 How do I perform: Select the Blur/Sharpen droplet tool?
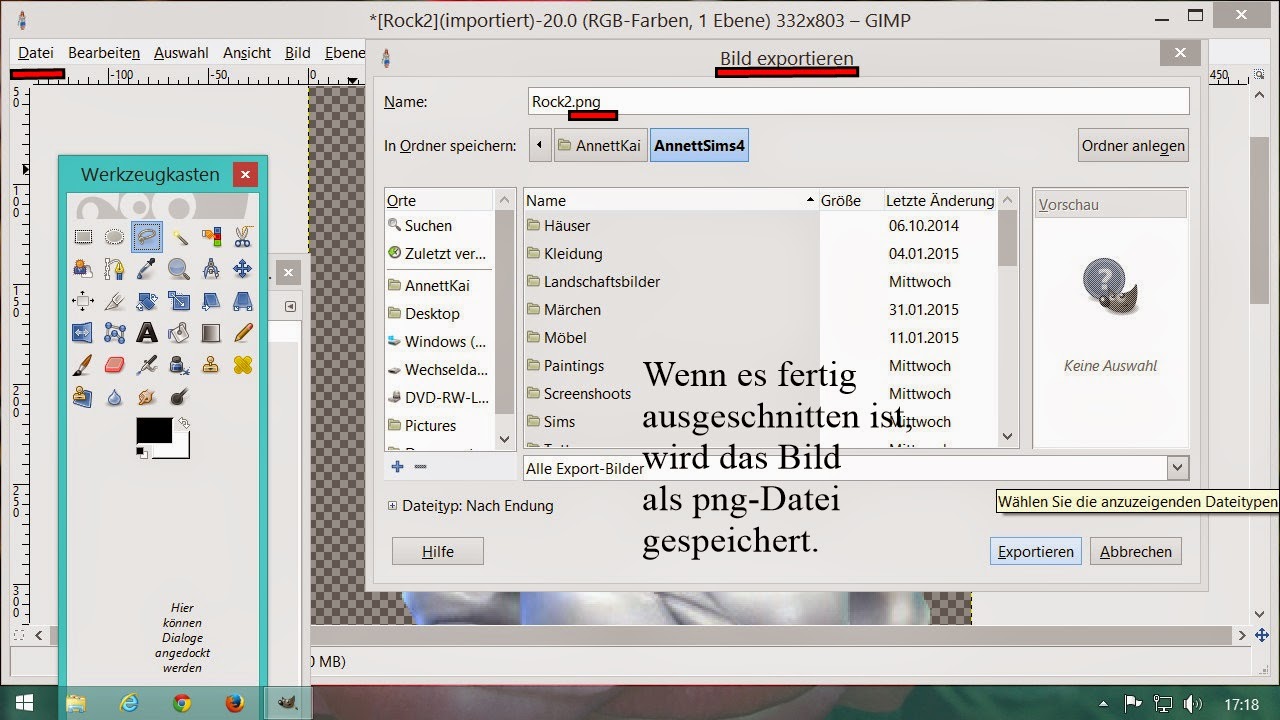[115, 397]
